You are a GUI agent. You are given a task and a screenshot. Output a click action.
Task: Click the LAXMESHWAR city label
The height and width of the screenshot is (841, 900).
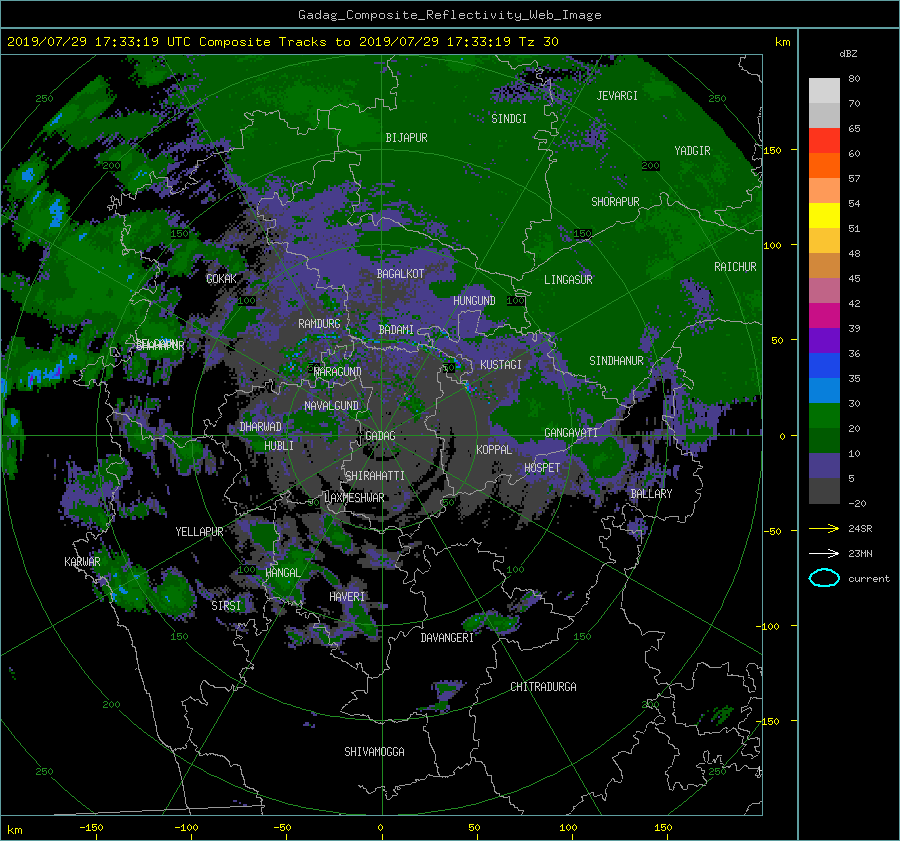(354, 498)
